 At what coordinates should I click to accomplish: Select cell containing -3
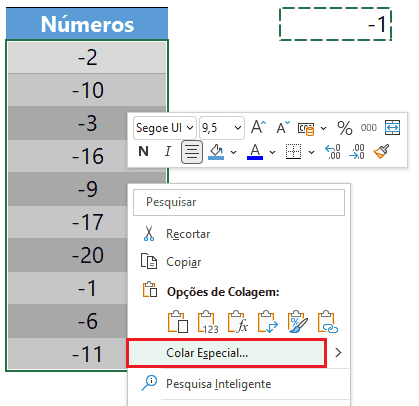[x=87, y=123]
